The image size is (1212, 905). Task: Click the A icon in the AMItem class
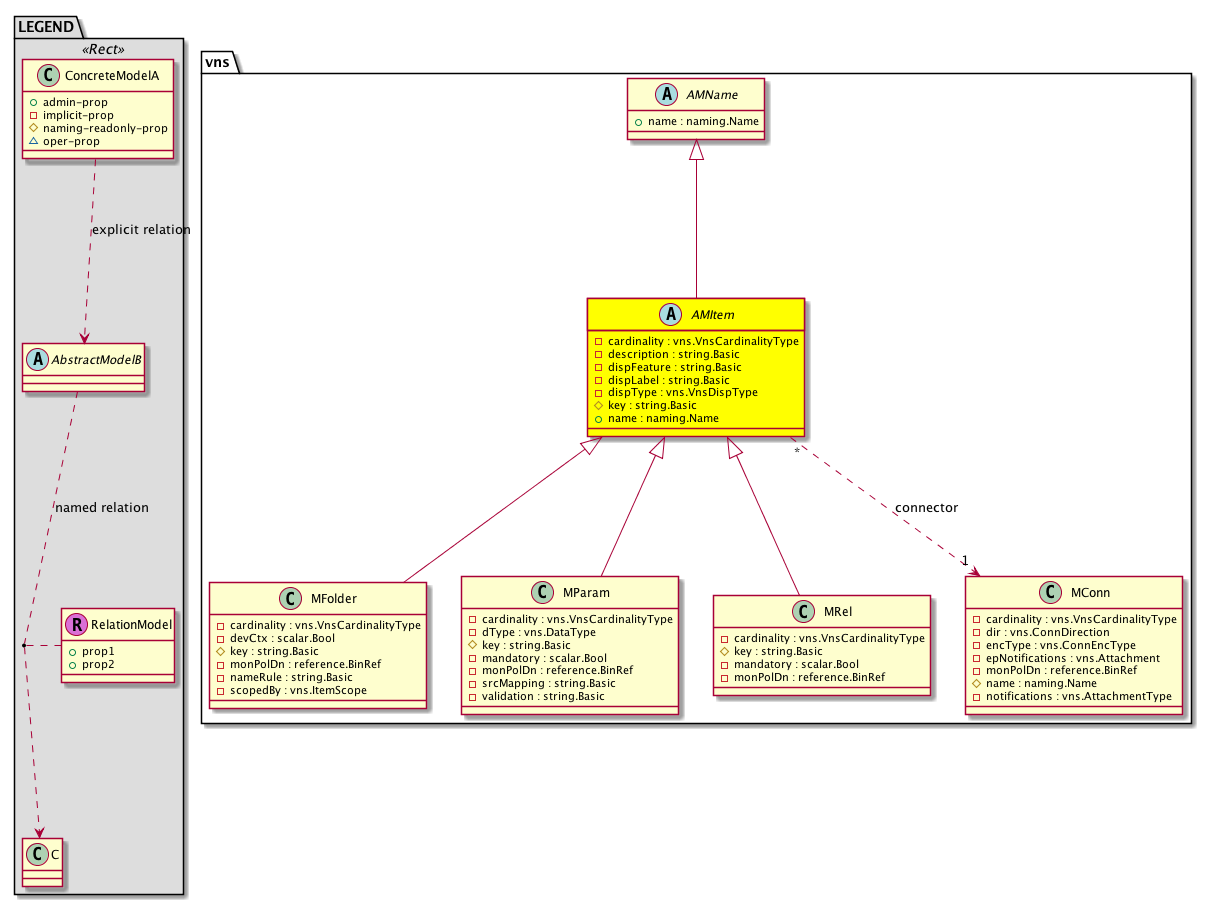(x=671, y=315)
